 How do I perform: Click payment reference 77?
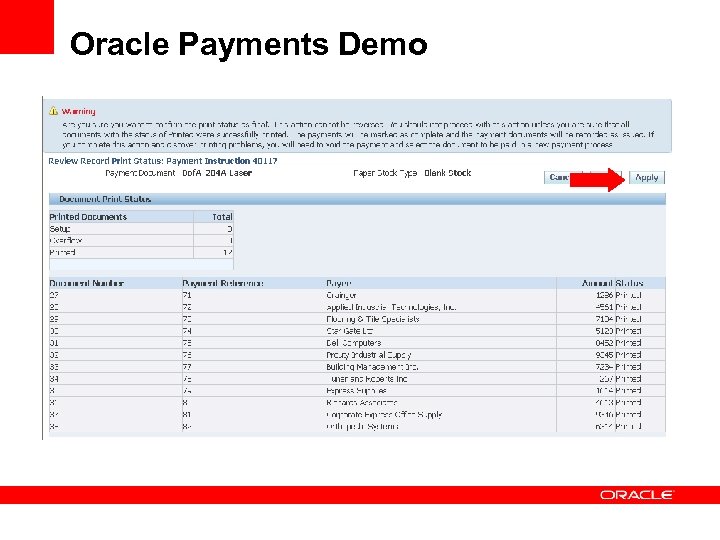(186, 367)
